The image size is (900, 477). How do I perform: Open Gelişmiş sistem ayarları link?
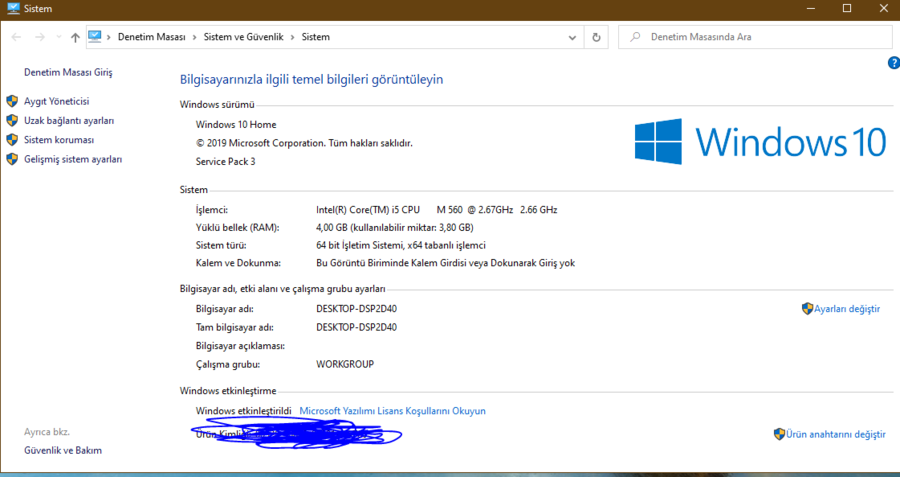[x=73, y=159]
